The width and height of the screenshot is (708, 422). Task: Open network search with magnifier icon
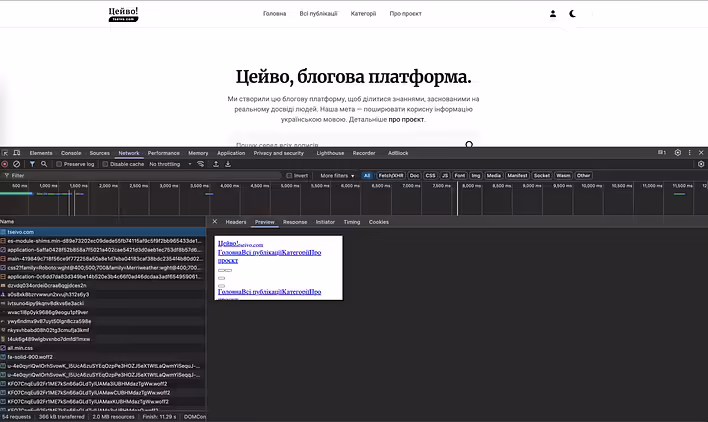click(45, 164)
